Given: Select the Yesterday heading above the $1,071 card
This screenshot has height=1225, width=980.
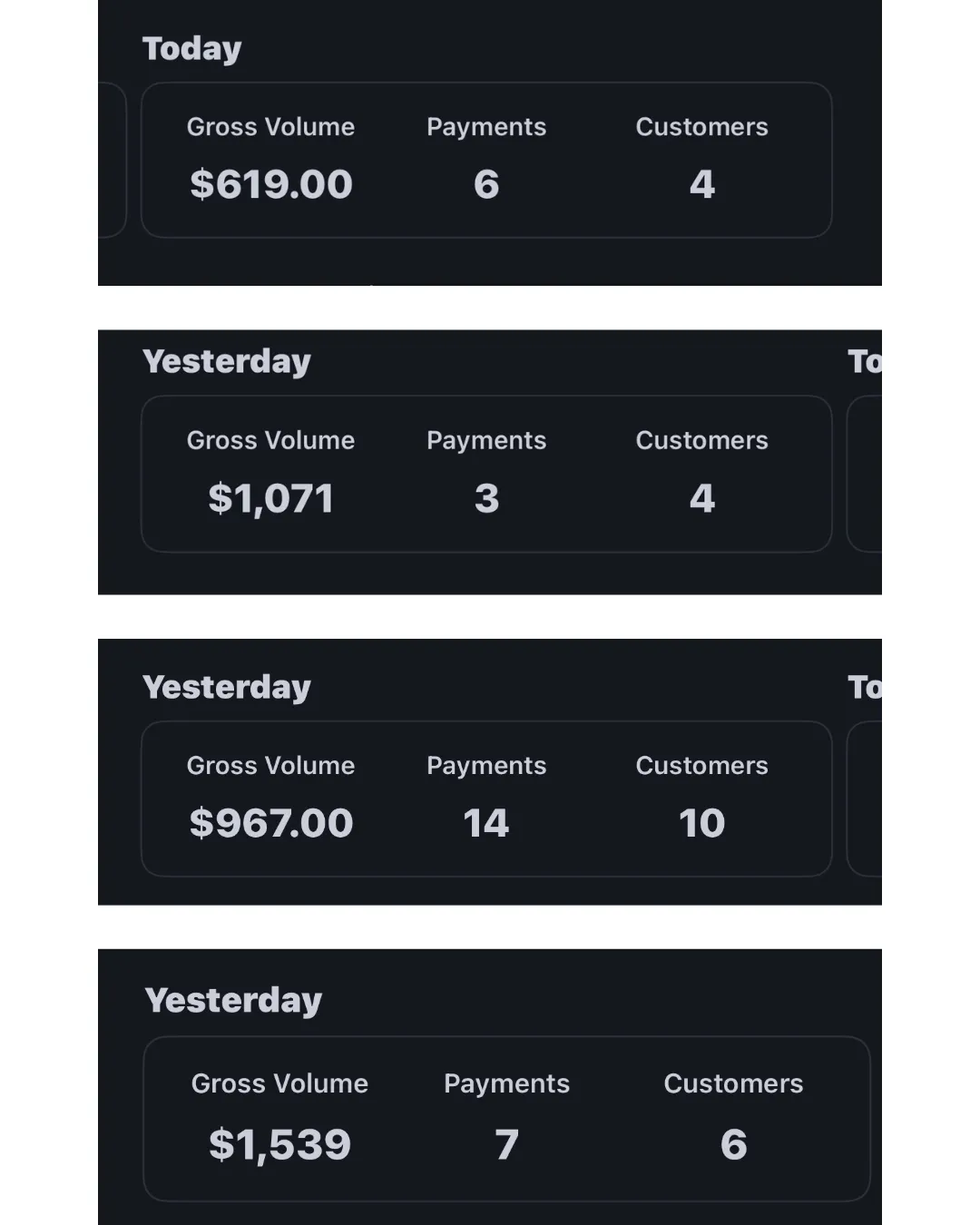Looking at the screenshot, I should [x=227, y=362].
